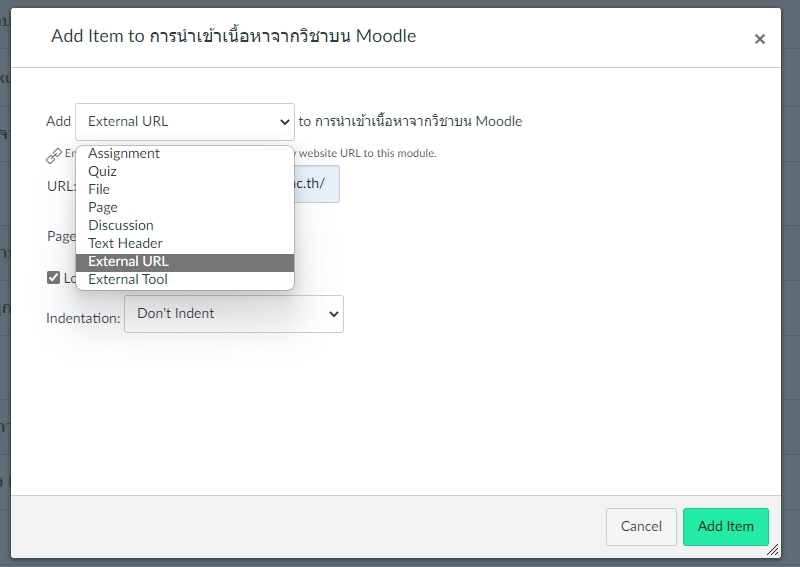800x567 pixels.
Task: Click the URL field label
Action: (x=60, y=185)
